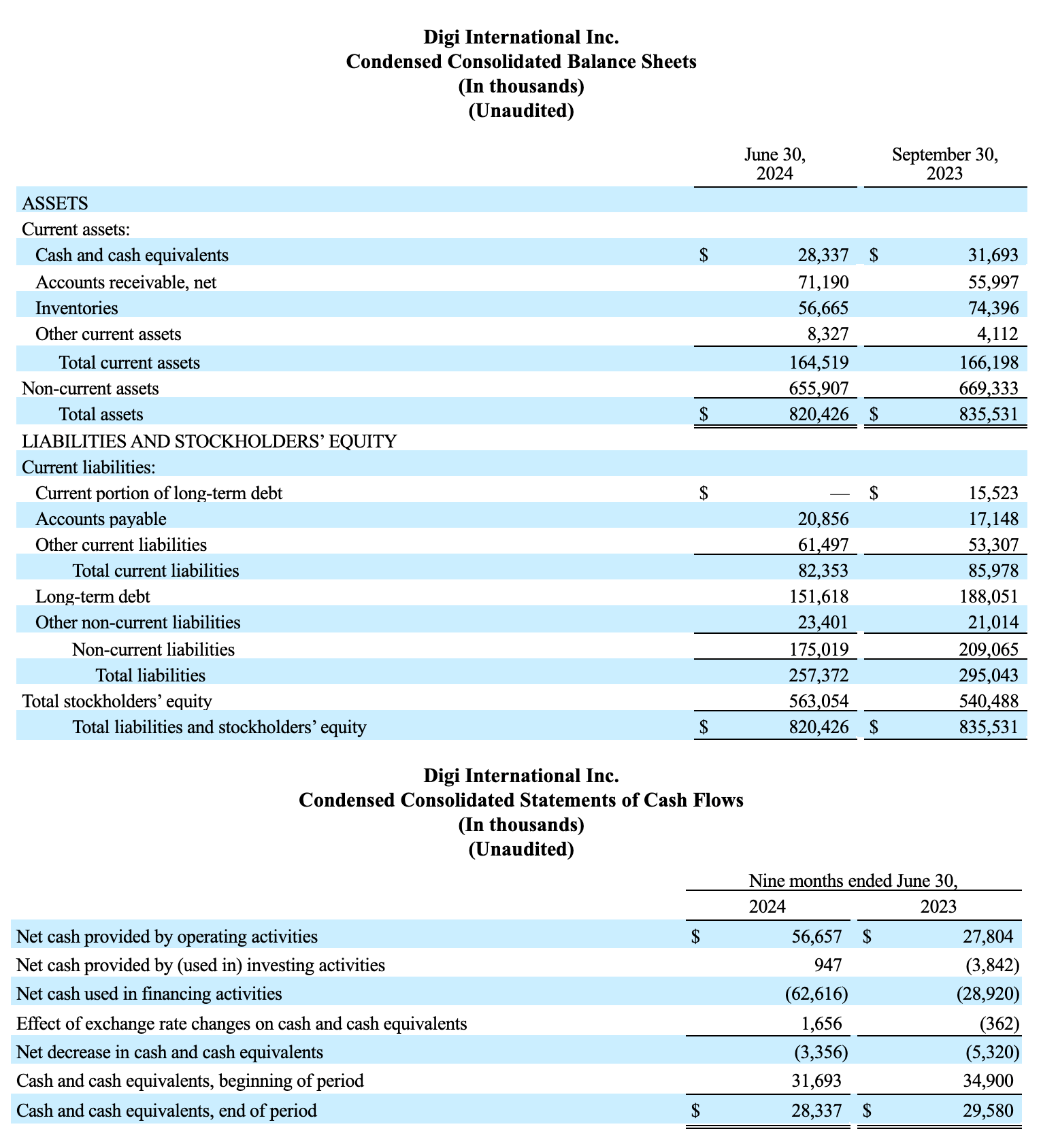Select the 'Condensed Consolidated Balance Sheets' heading
The width and height of the screenshot is (1041, 1148).
(x=521, y=62)
